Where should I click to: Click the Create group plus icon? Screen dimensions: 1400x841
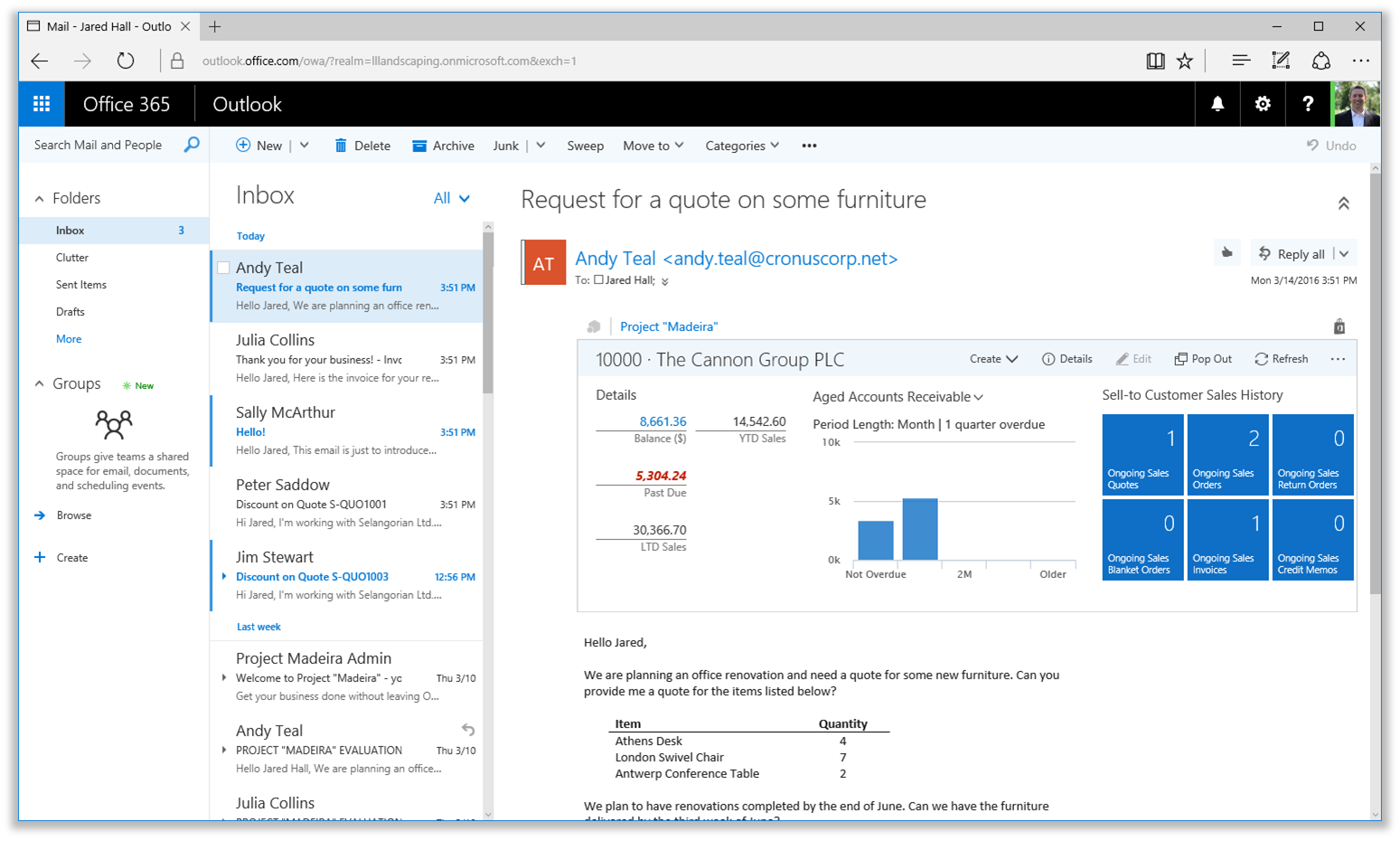pyautogui.click(x=40, y=557)
